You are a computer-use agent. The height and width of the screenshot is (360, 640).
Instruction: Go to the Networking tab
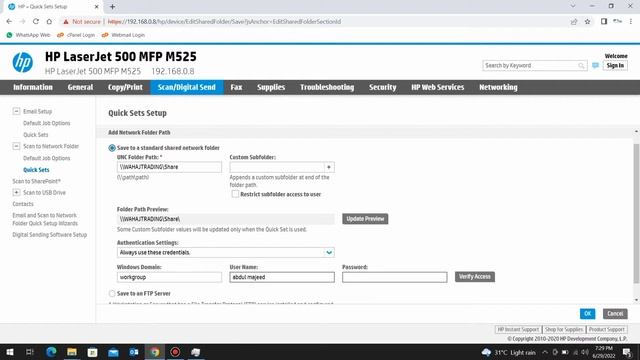498,87
